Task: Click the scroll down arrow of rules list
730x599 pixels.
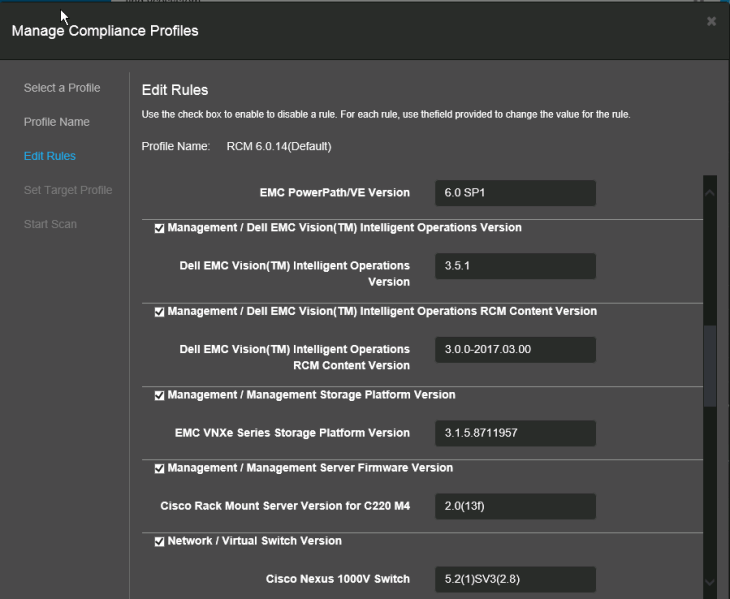Action: click(x=710, y=582)
